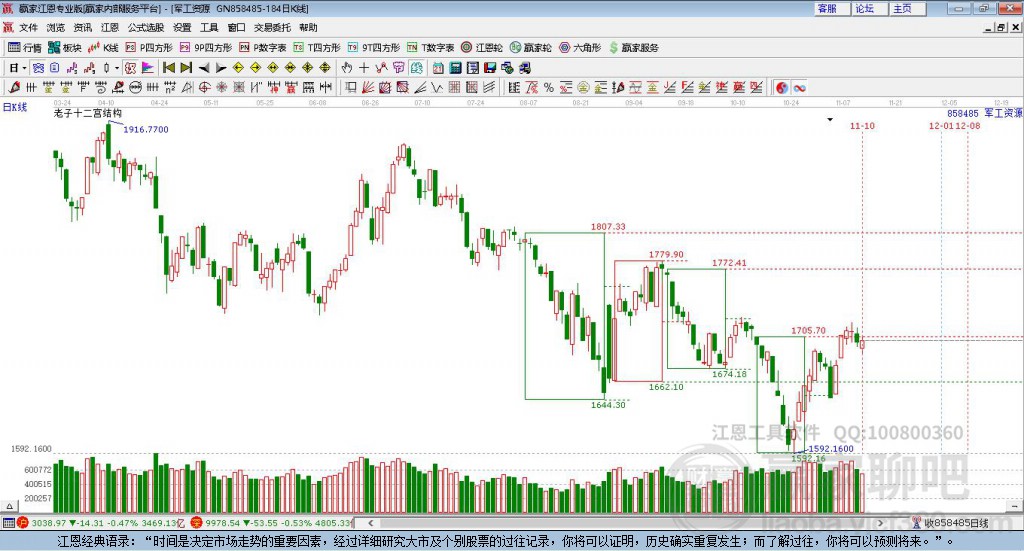This screenshot has height=551, width=1024.
Task: Select the crosshair cursor tool
Action: point(364,68)
